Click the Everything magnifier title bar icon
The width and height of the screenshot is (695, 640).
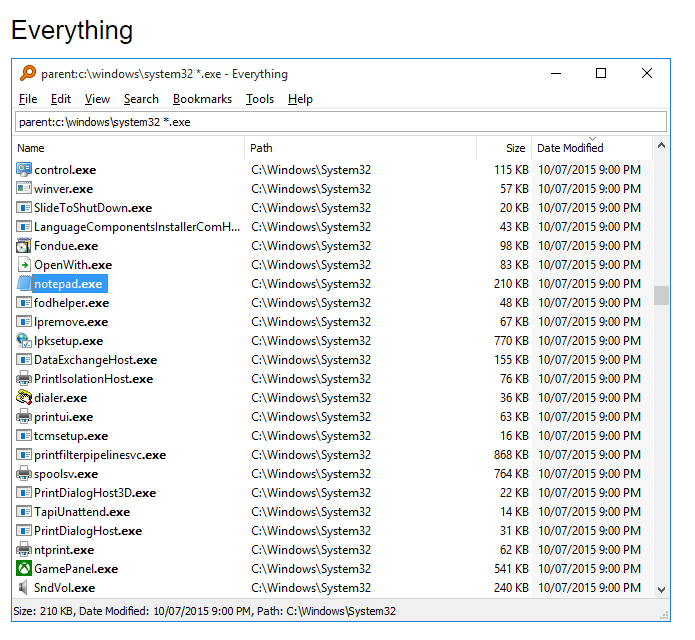[x=27, y=73]
